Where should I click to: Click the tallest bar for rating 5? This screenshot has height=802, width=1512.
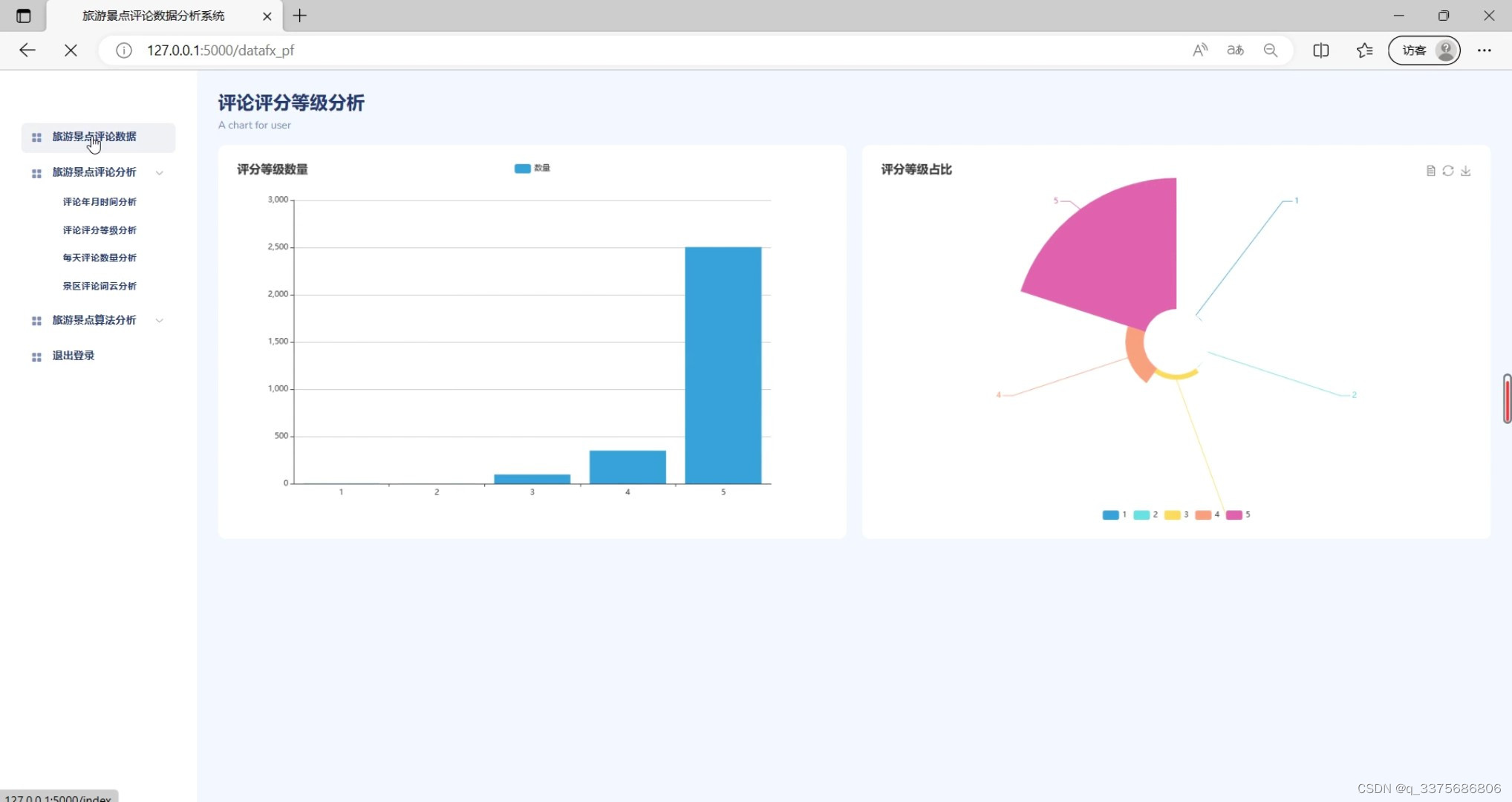pos(723,365)
